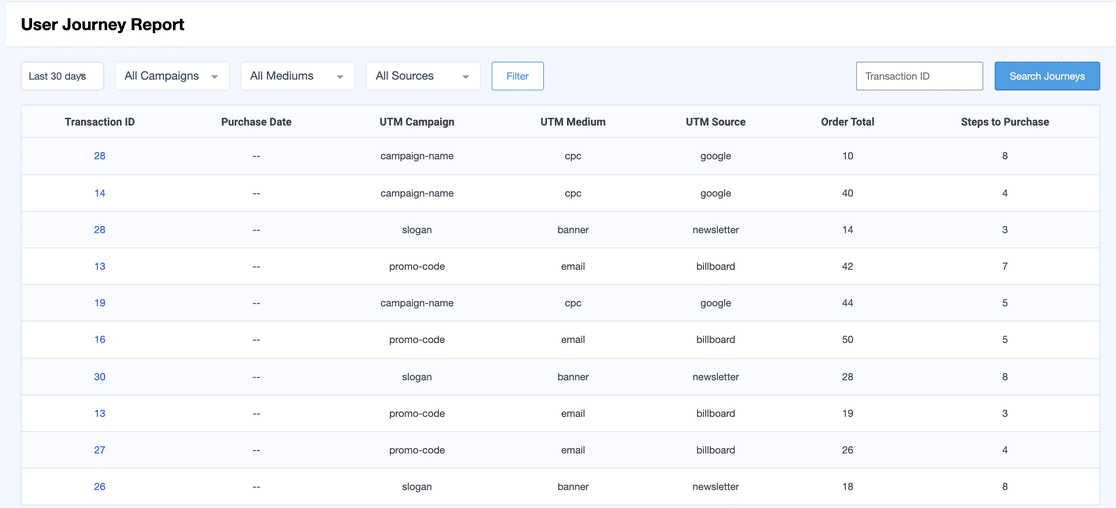Image resolution: width=1116 pixels, height=508 pixels.
Task: Select order total value 18
Action: 848,487
